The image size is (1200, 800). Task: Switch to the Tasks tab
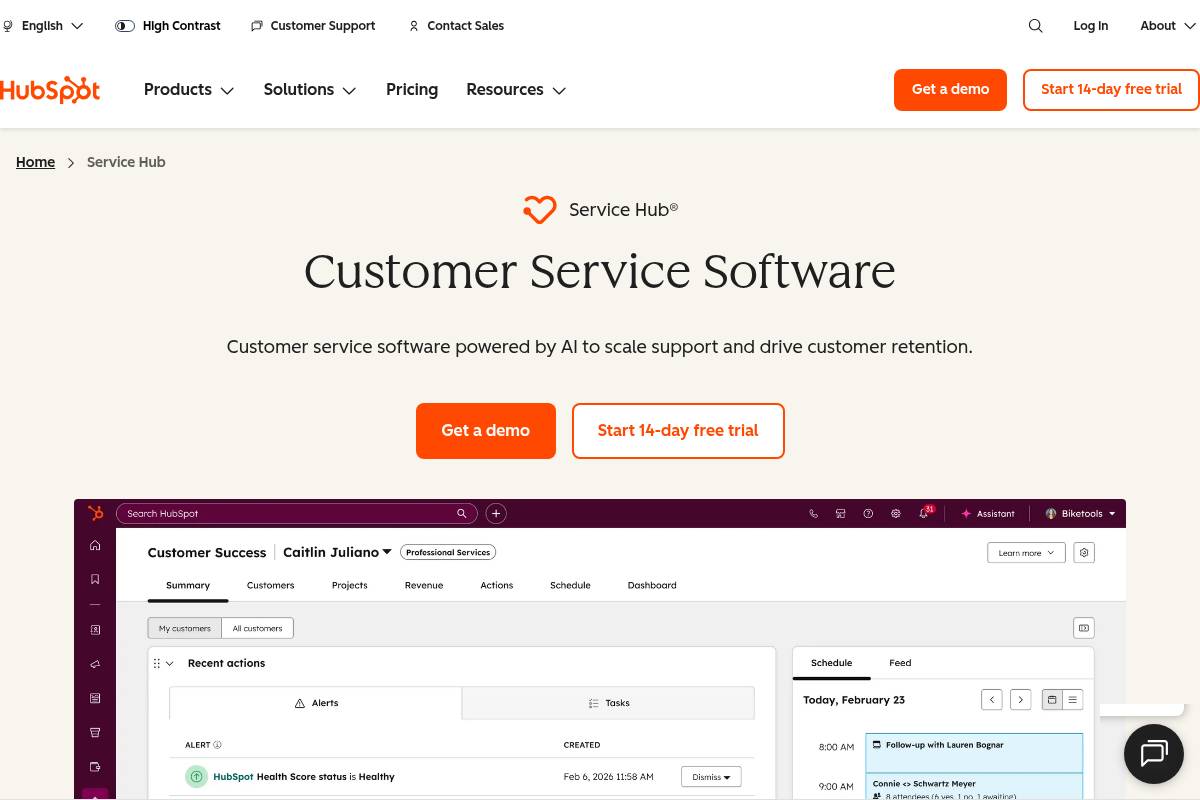608,703
